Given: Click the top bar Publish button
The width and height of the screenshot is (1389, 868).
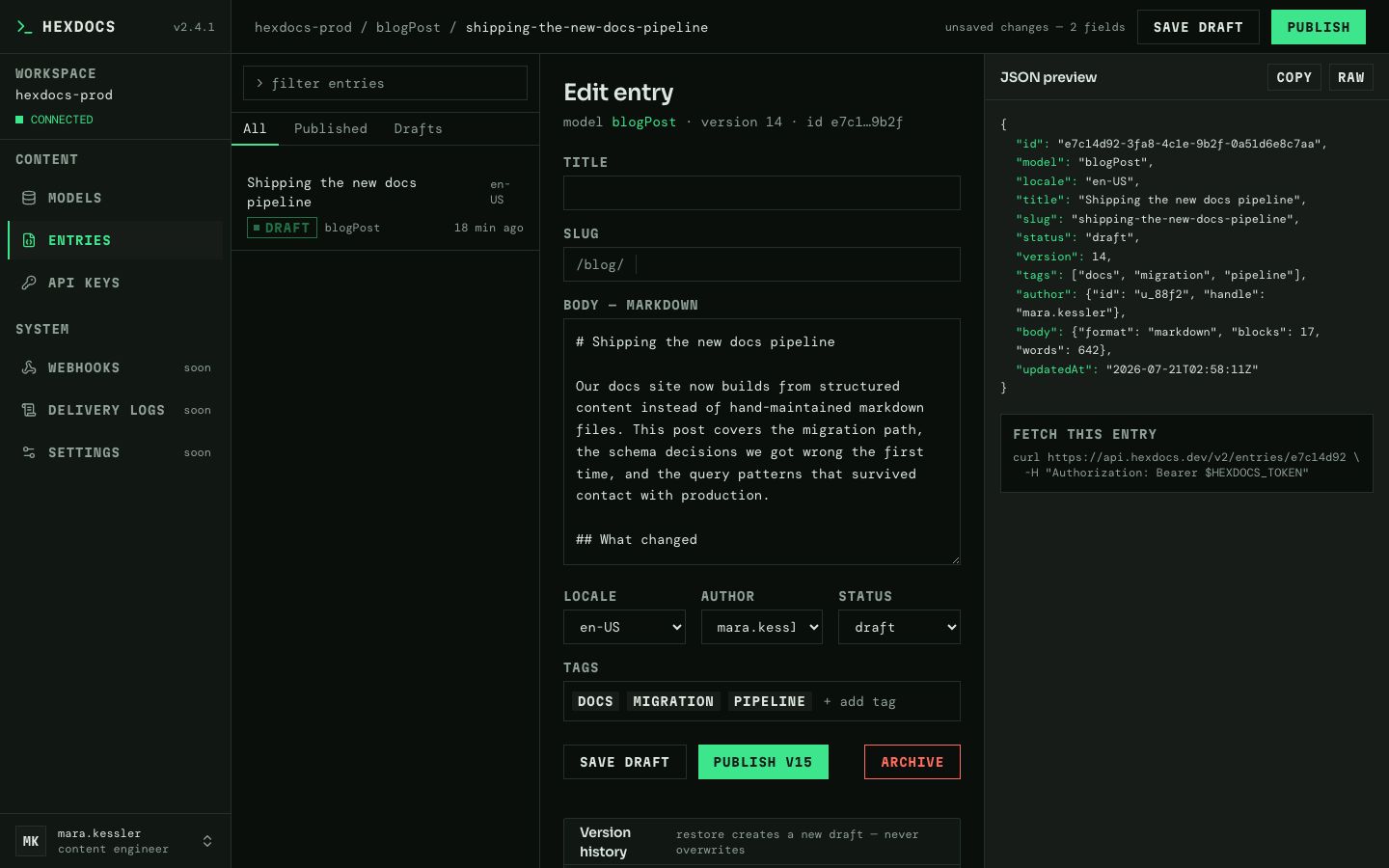Looking at the screenshot, I should (x=1319, y=27).
